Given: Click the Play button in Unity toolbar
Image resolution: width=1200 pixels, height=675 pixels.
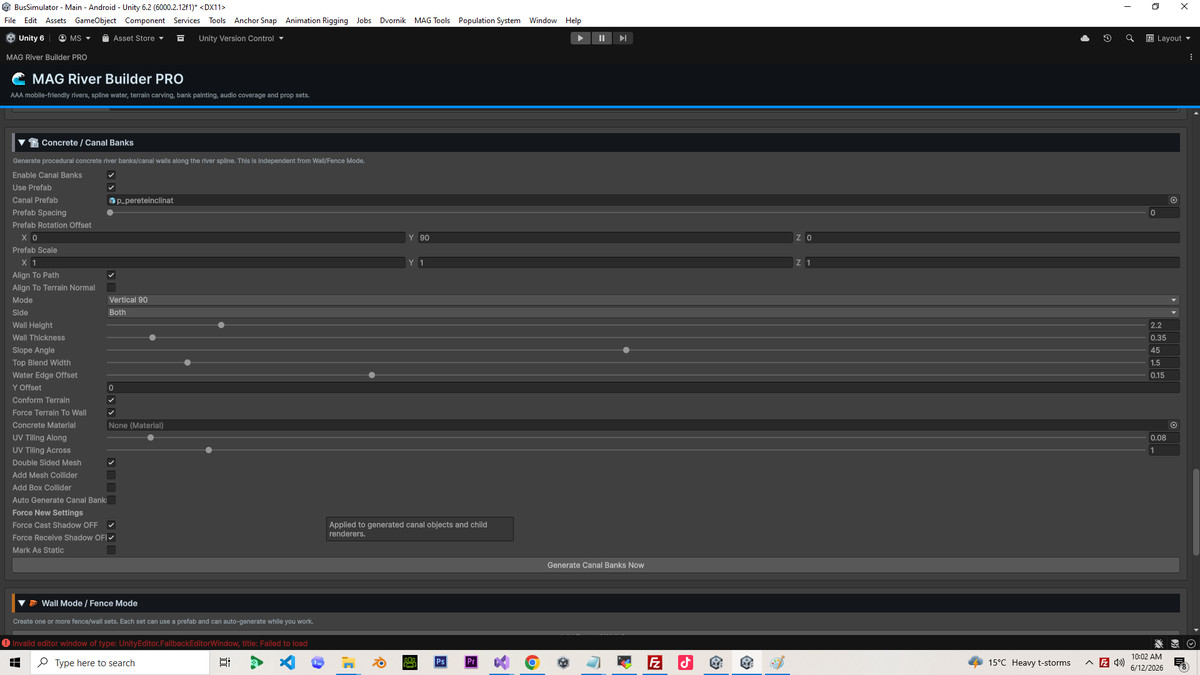Looking at the screenshot, I should pyautogui.click(x=580, y=38).
